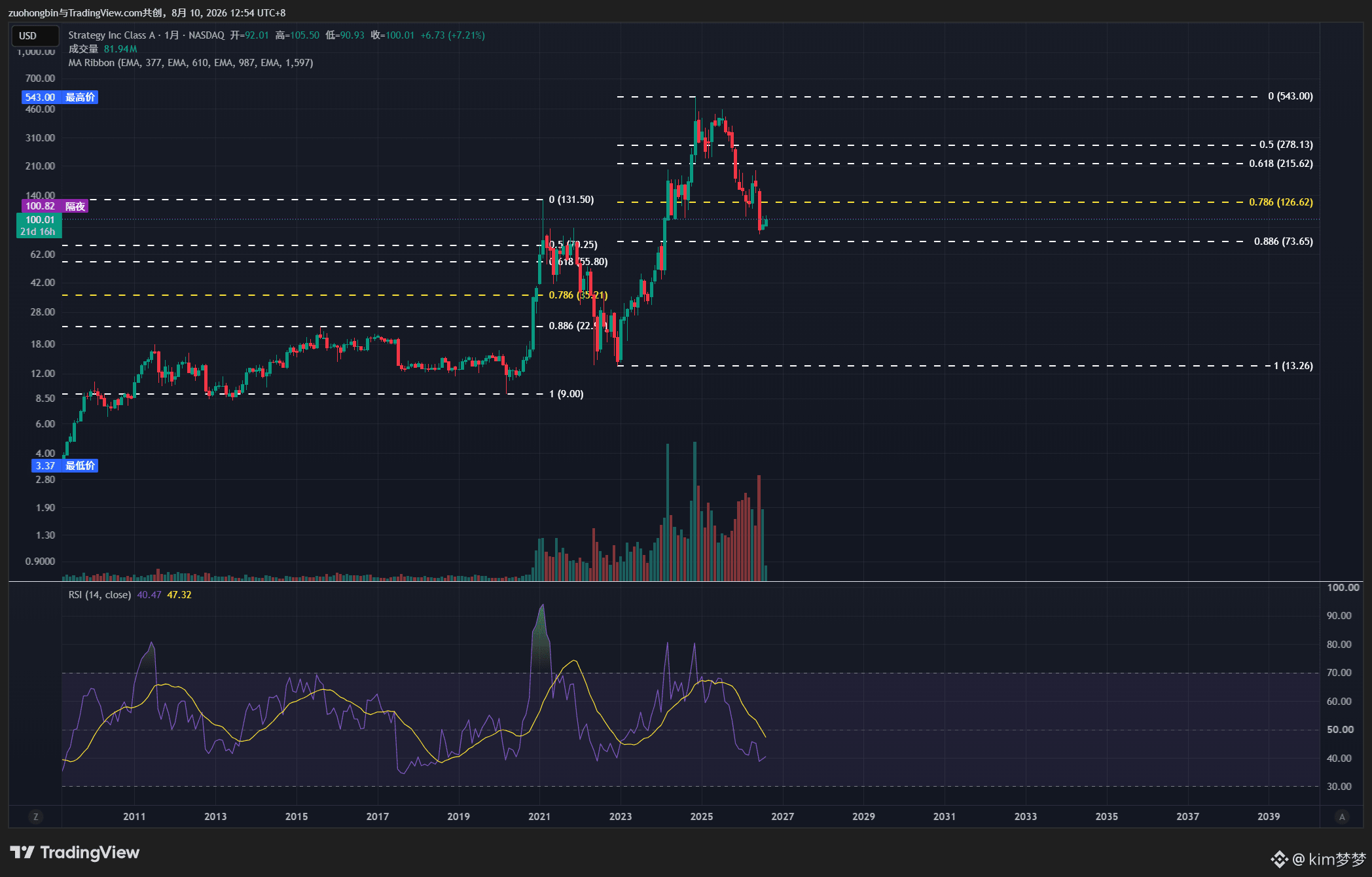Select the Fib label 0.886 (73.65)
Screen dimensions: 1372x877
(x=1284, y=242)
